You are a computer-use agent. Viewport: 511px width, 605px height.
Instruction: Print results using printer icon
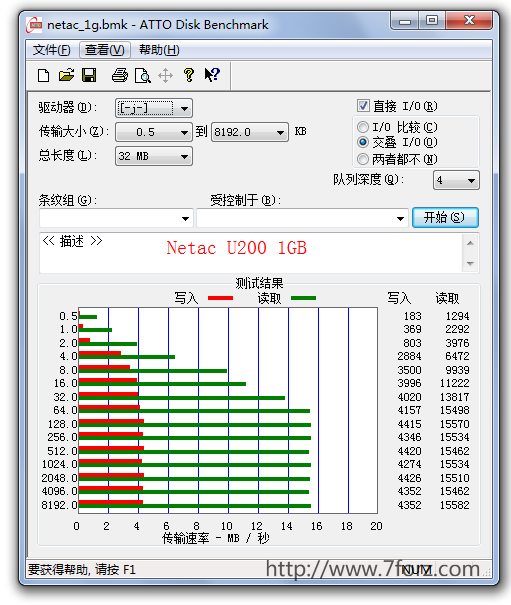[120, 75]
